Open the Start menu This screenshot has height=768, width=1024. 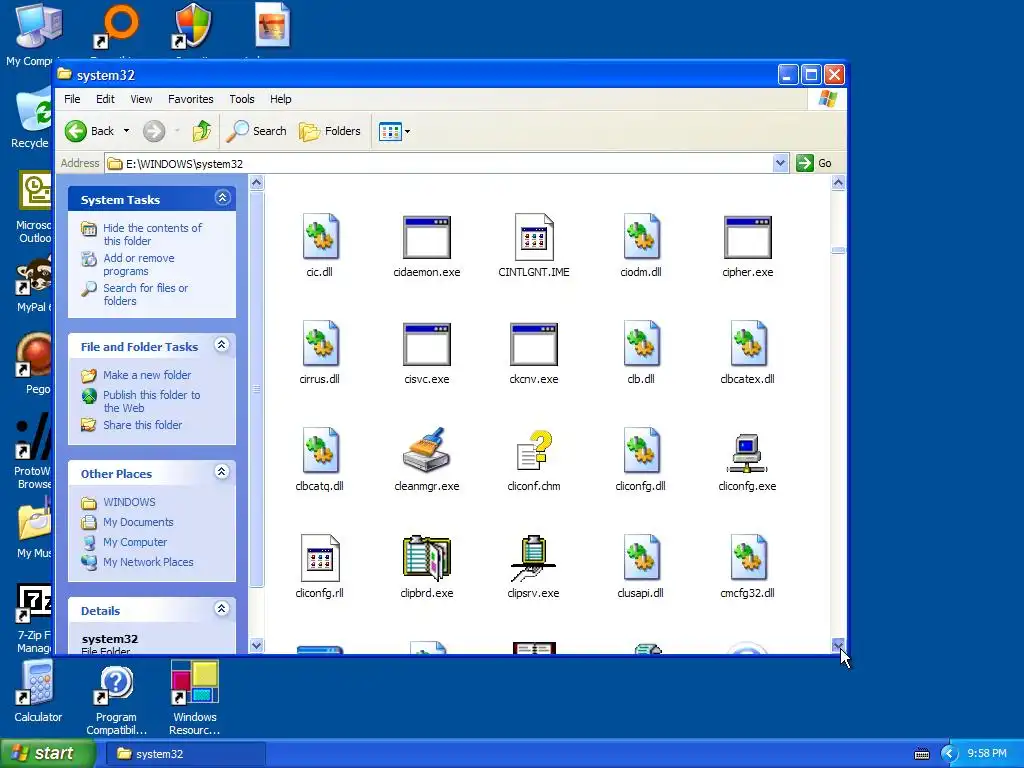pyautogui.click(x=47, y=753)
